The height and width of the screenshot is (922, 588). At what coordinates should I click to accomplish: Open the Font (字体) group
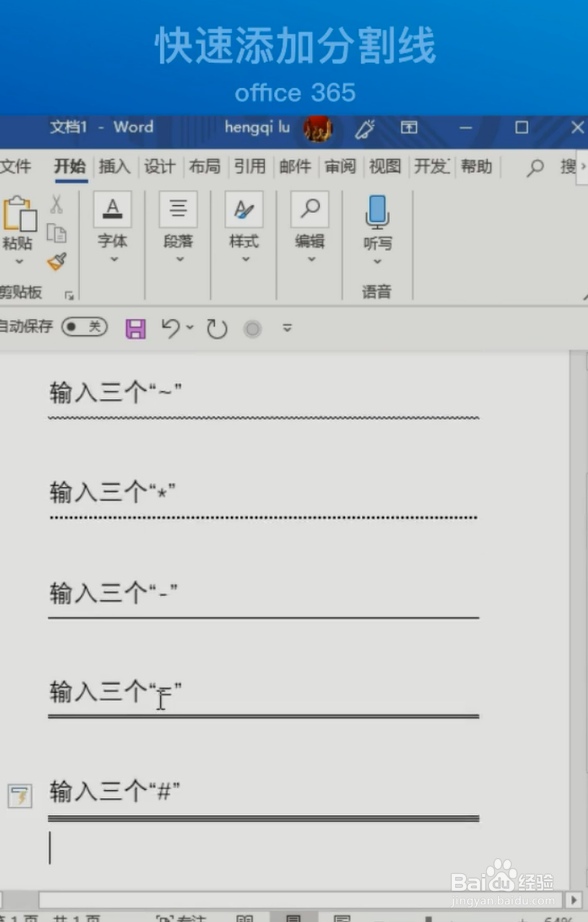pyautogui.click(x=112, y=208)
